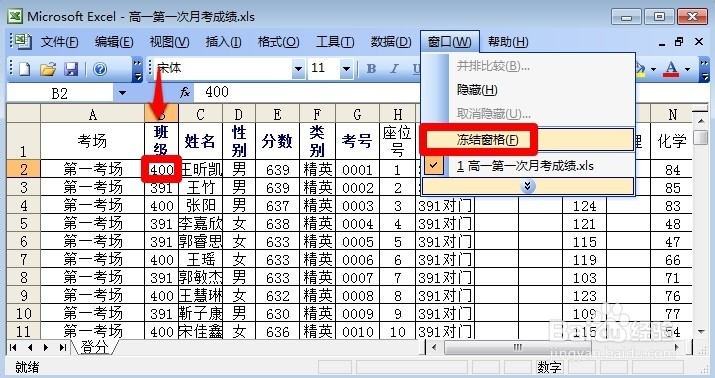Image resolution: width=715 pixels, height=378 pixels.
Task: Select row 9 header
Action: [24, 295]
